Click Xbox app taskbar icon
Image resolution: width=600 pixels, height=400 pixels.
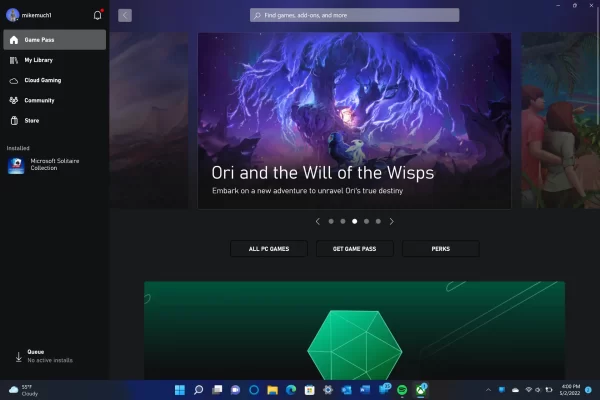pos(421,390)
